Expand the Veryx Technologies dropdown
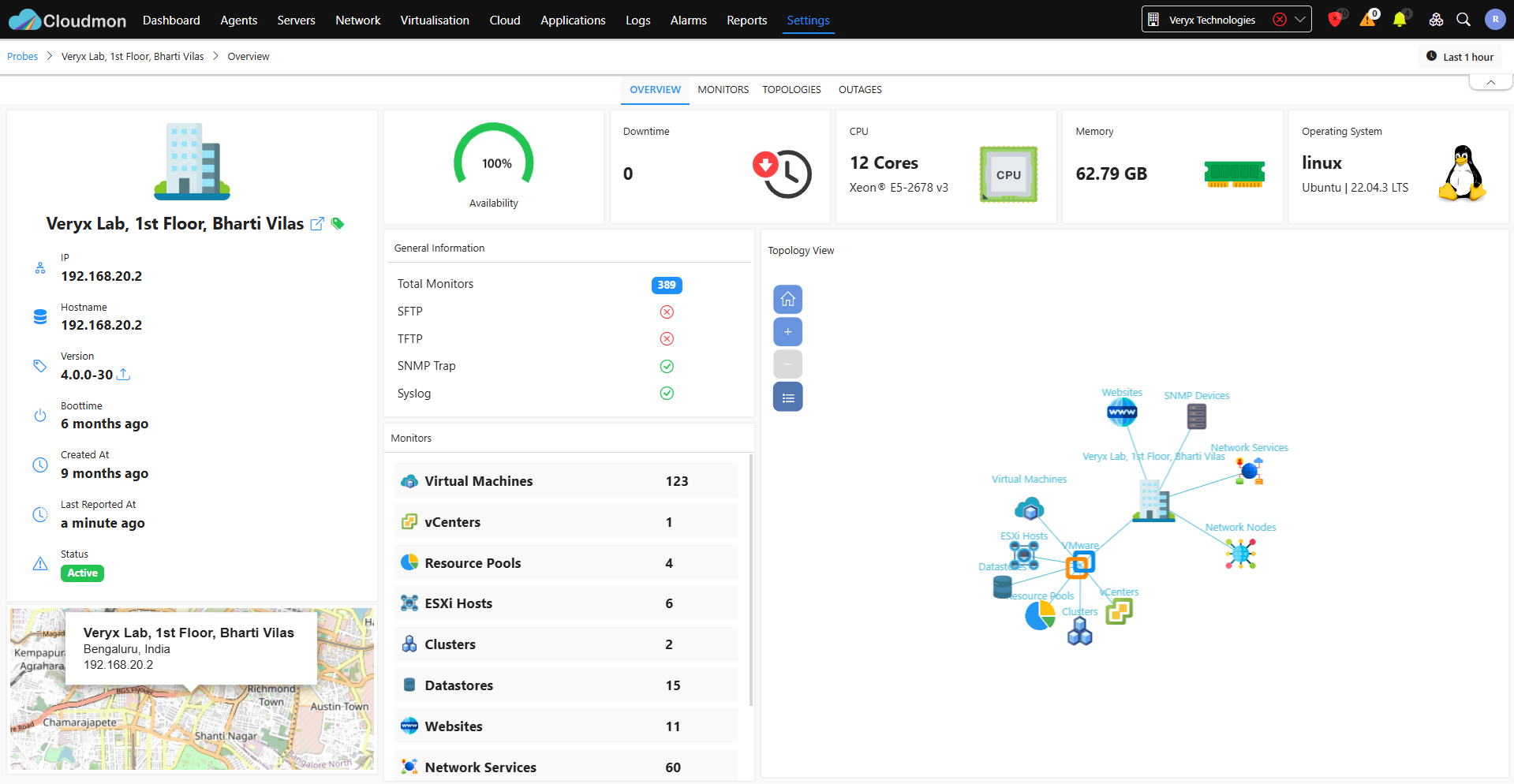1514x784 pixels. [1299, 20]
